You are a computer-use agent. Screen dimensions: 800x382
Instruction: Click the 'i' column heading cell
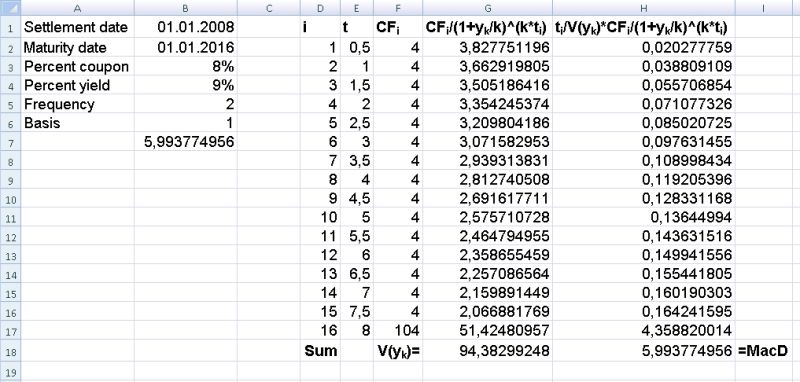320,27
